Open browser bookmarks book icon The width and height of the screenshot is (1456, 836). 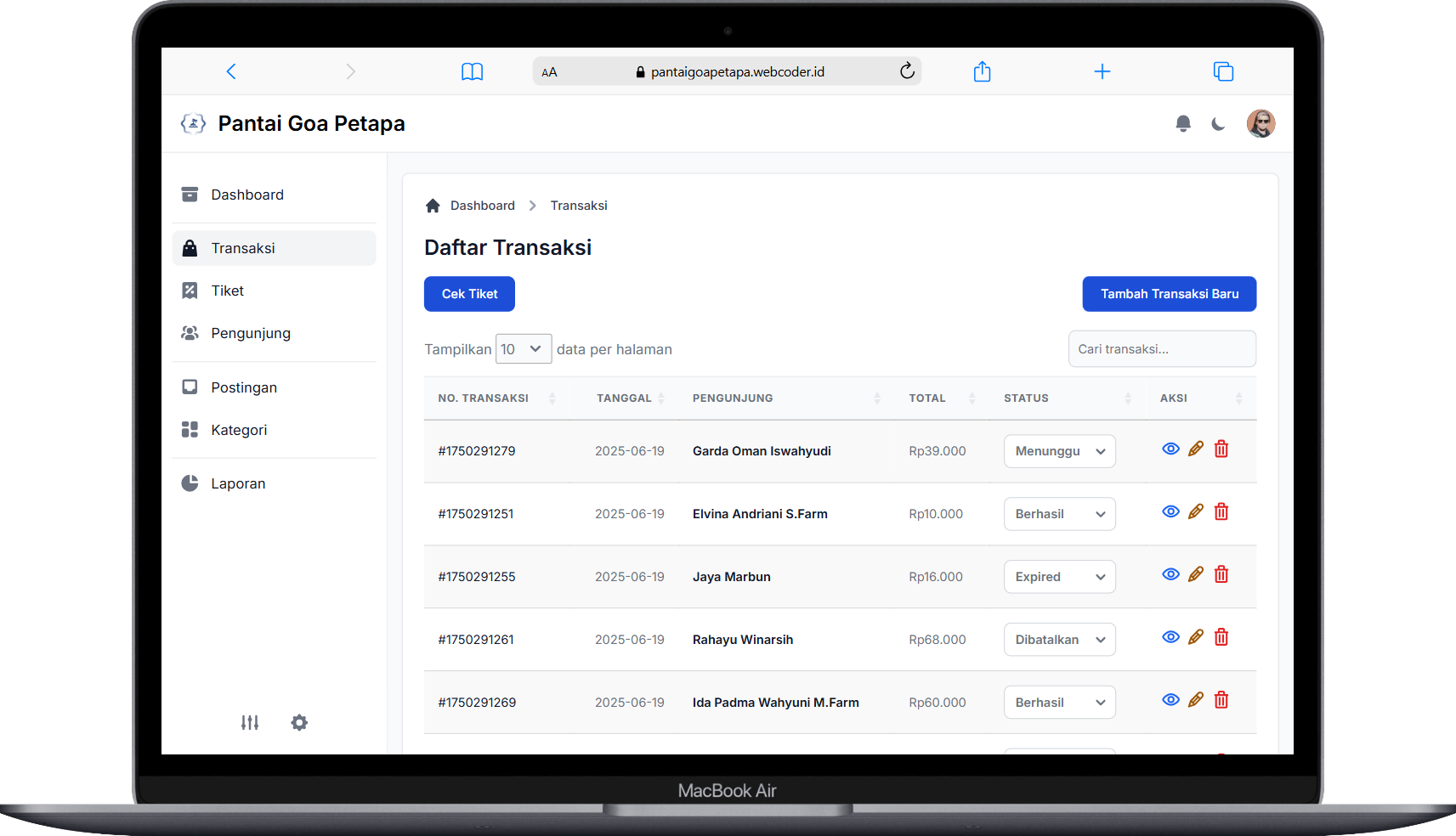(472, 71)
